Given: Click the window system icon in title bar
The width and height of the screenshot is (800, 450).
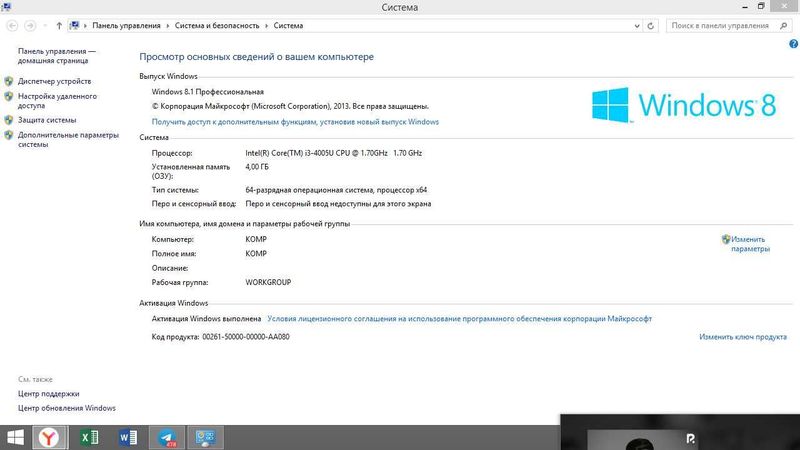Looking at the screenshot, I should point(6,7).
